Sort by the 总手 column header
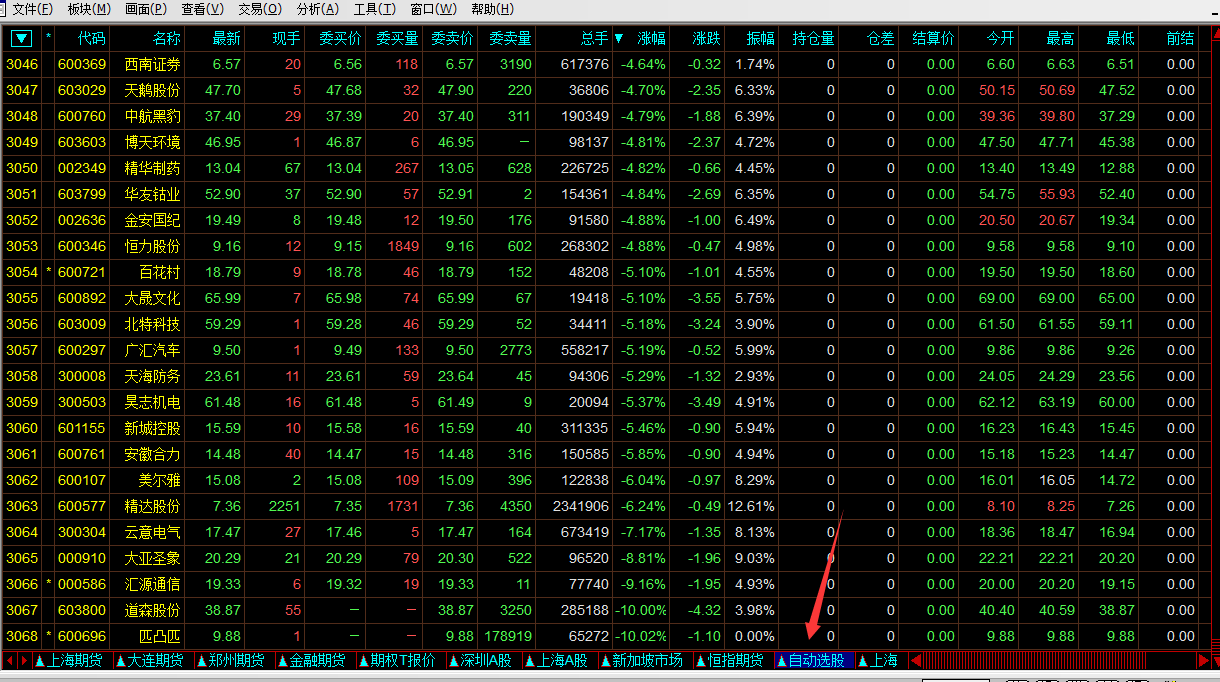1220x682 pixels. 594,38
